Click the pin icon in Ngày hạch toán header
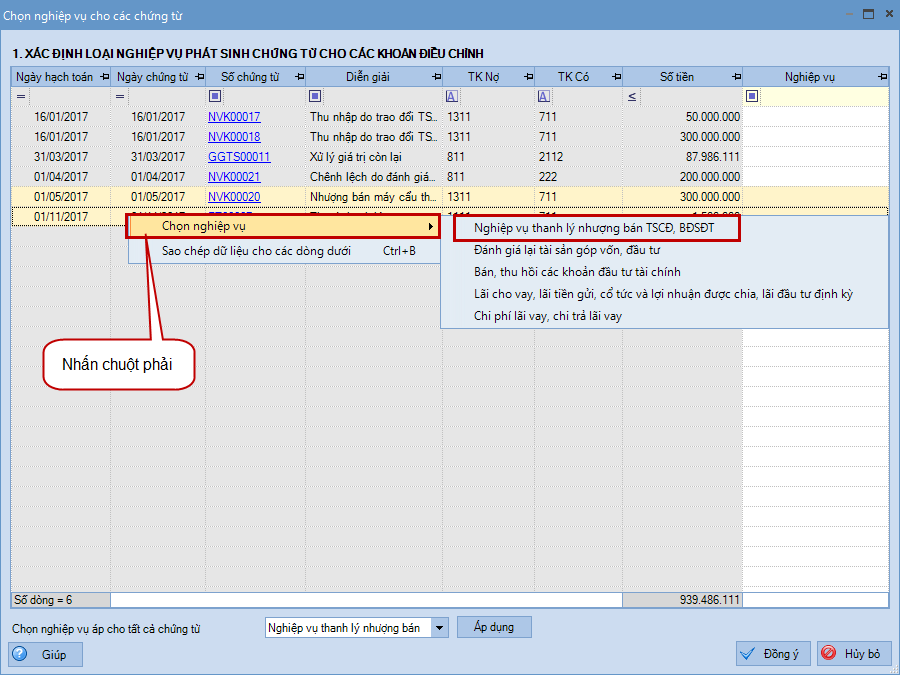Image resolution: width=900 pixels, height=675 pixels. (x=104, y=77)
